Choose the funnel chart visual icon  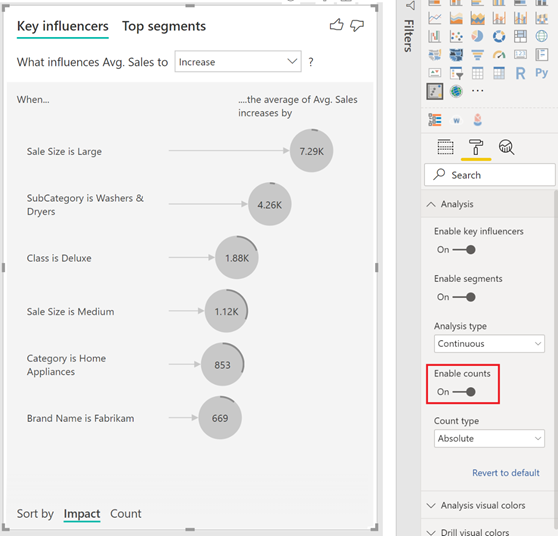pyautogui.click(x=477, y=54)
